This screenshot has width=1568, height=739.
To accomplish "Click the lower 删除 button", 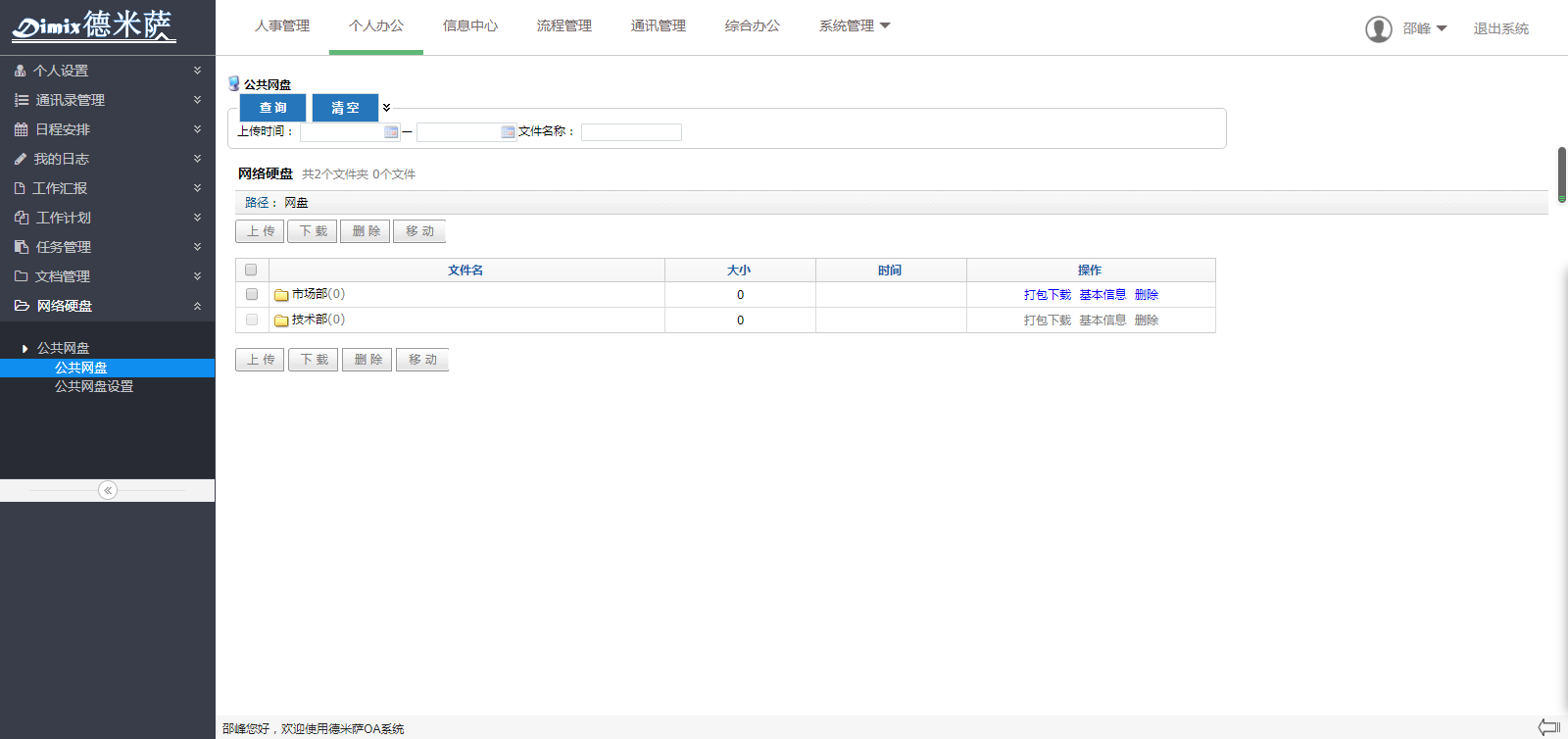I will 367,360.
